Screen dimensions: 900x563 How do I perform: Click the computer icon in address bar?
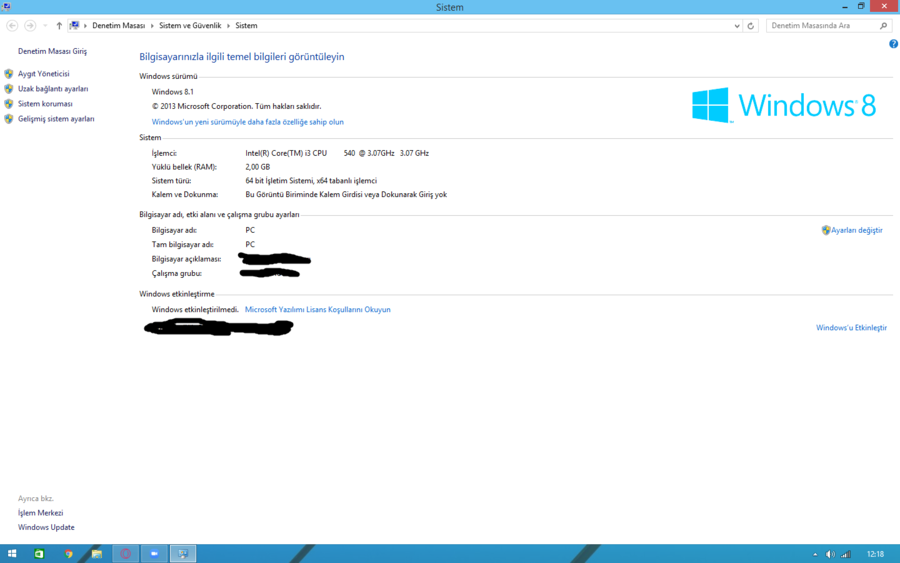[x=75, y=26]
